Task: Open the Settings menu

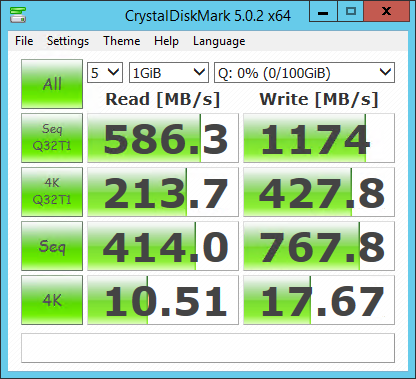Action: (68, 41)
